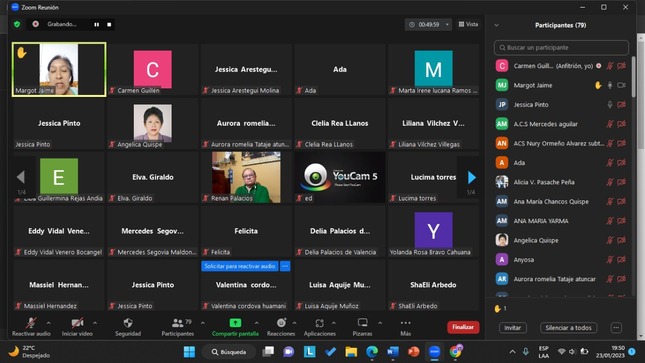Click the Finalizar button
The image size is (645, 363).
click(463, 327)
